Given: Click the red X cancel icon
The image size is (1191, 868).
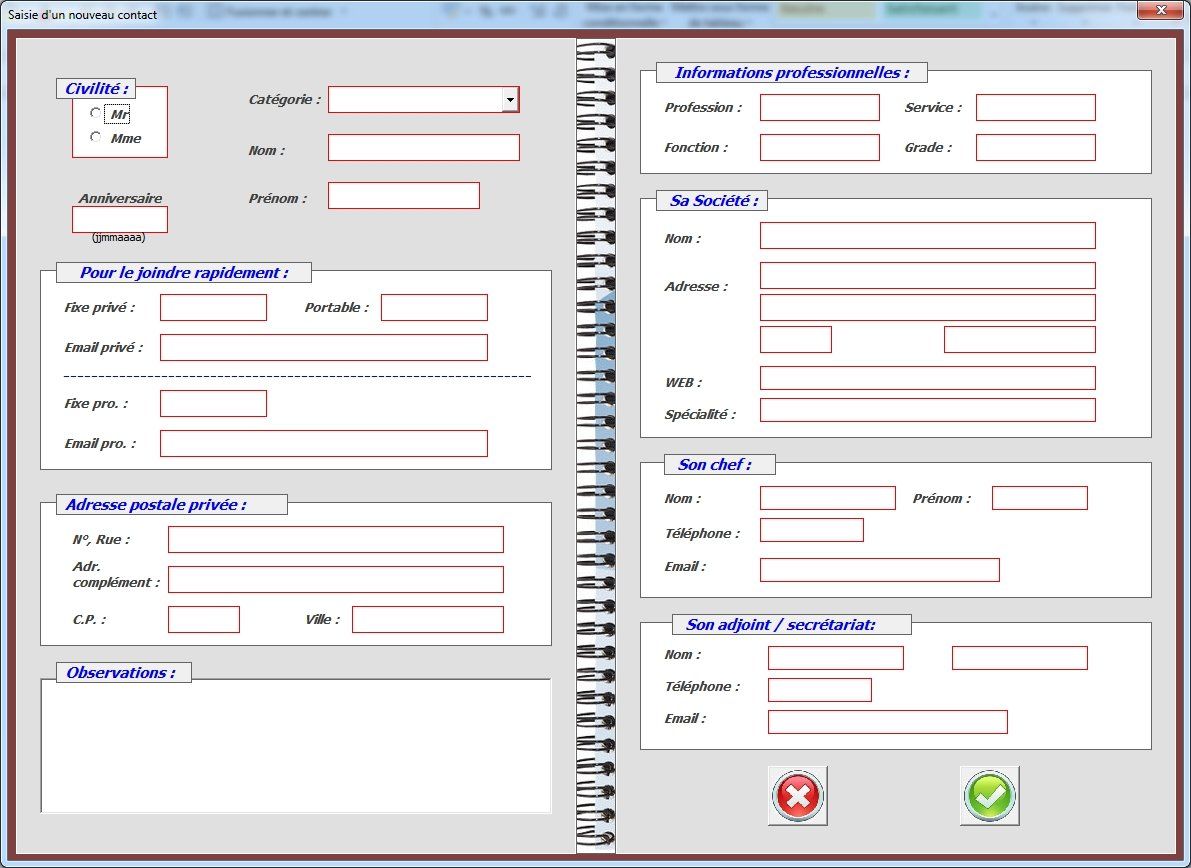Looking at the screenshot, I should [797, 796].
